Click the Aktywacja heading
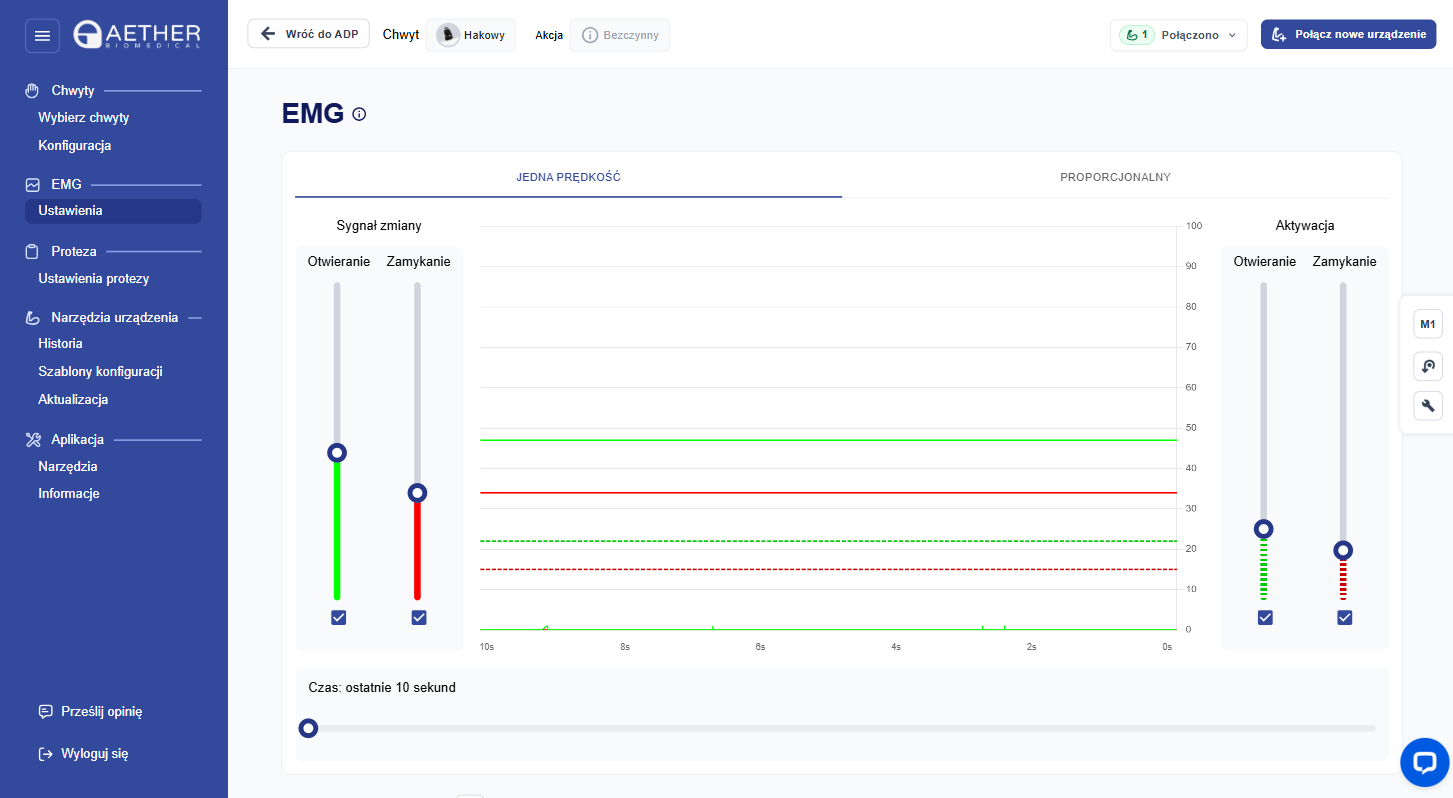 1305,225
